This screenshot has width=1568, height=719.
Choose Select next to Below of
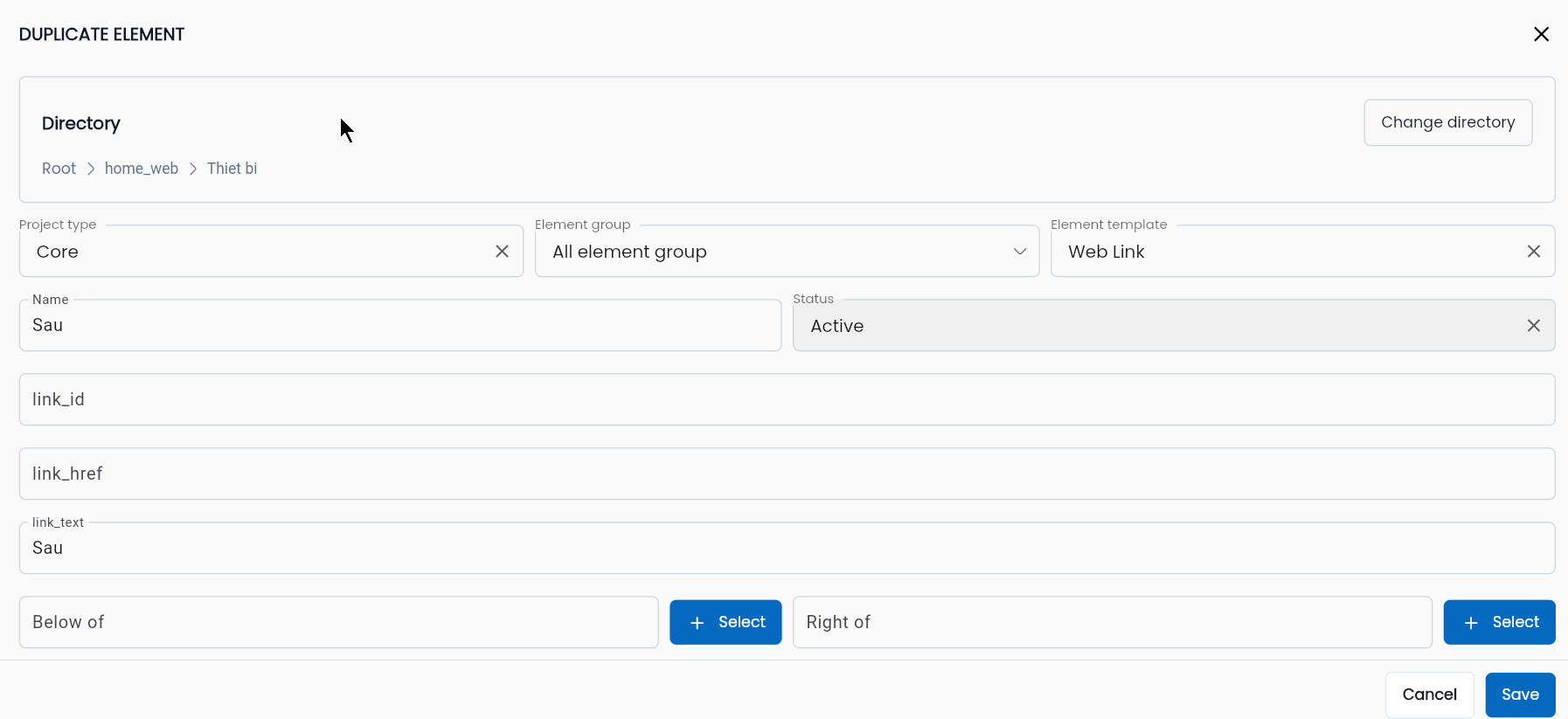pyautogui.click(x=725, y=622)
